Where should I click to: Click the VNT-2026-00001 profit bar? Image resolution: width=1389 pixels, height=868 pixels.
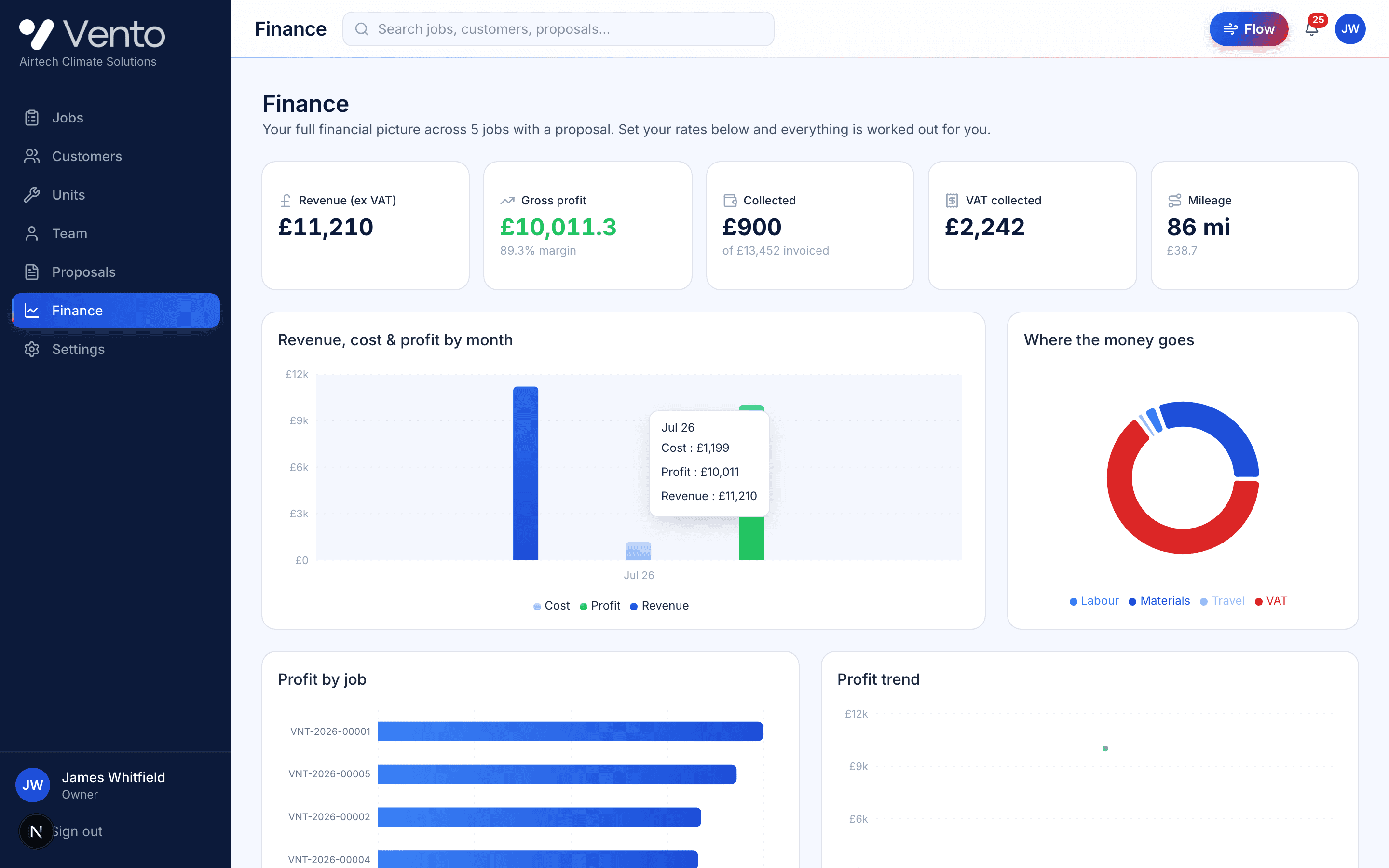point(570,732)
